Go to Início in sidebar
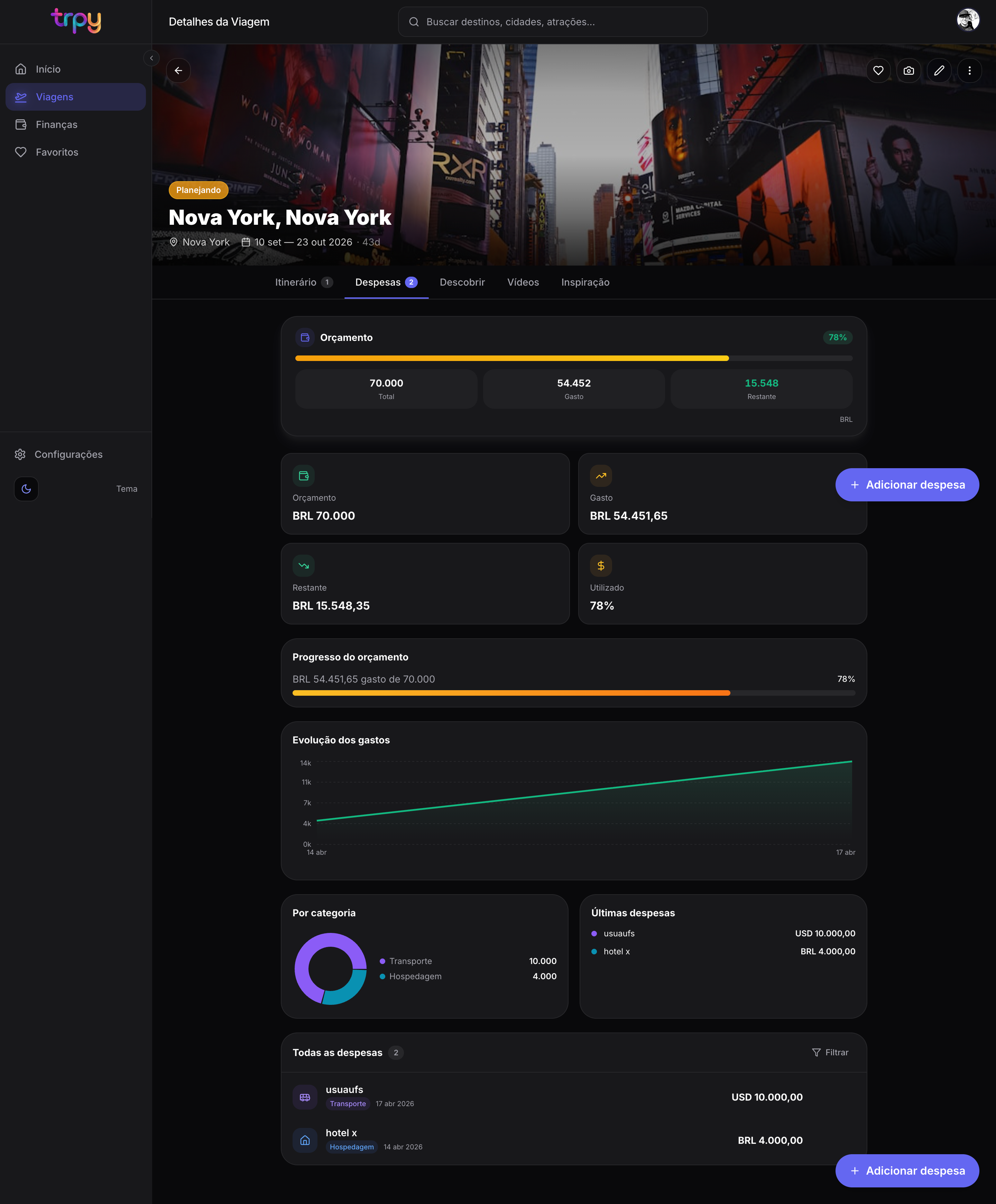996x1204 pixels. pos(76,69)
